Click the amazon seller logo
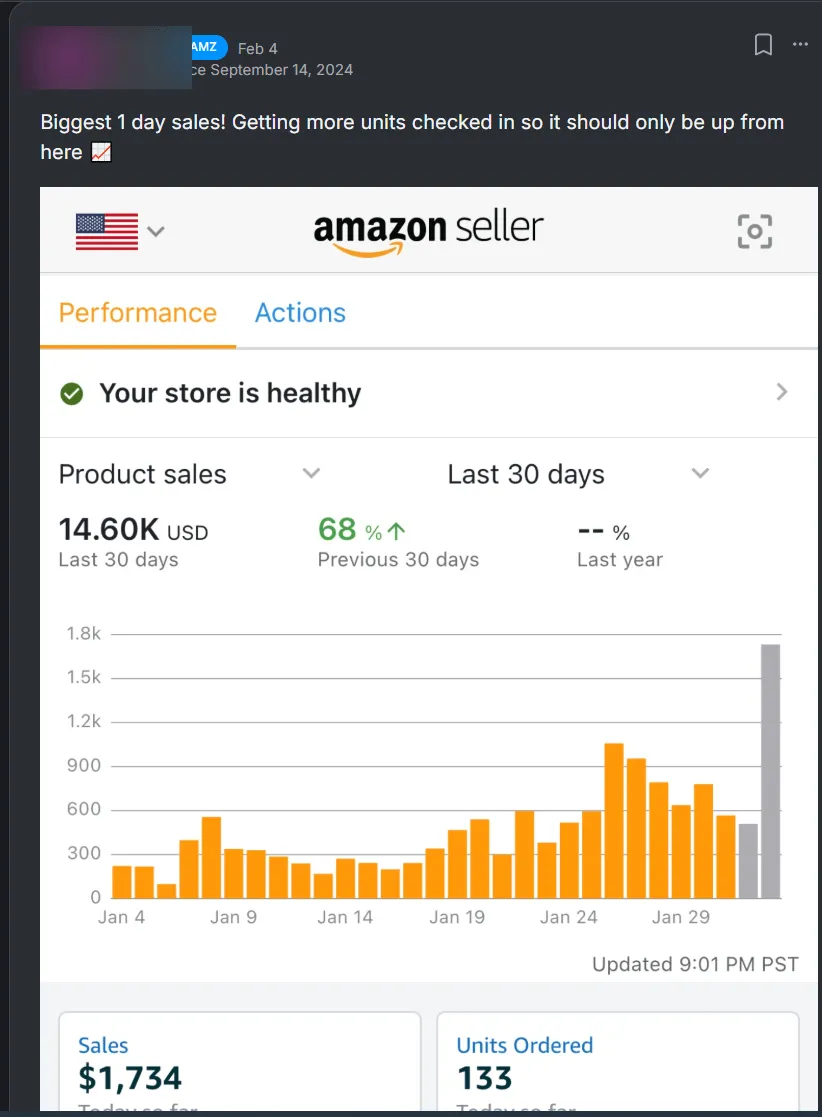Image resolution: width=822 pixels, height=1117 pixels. [x=428, y=232]
